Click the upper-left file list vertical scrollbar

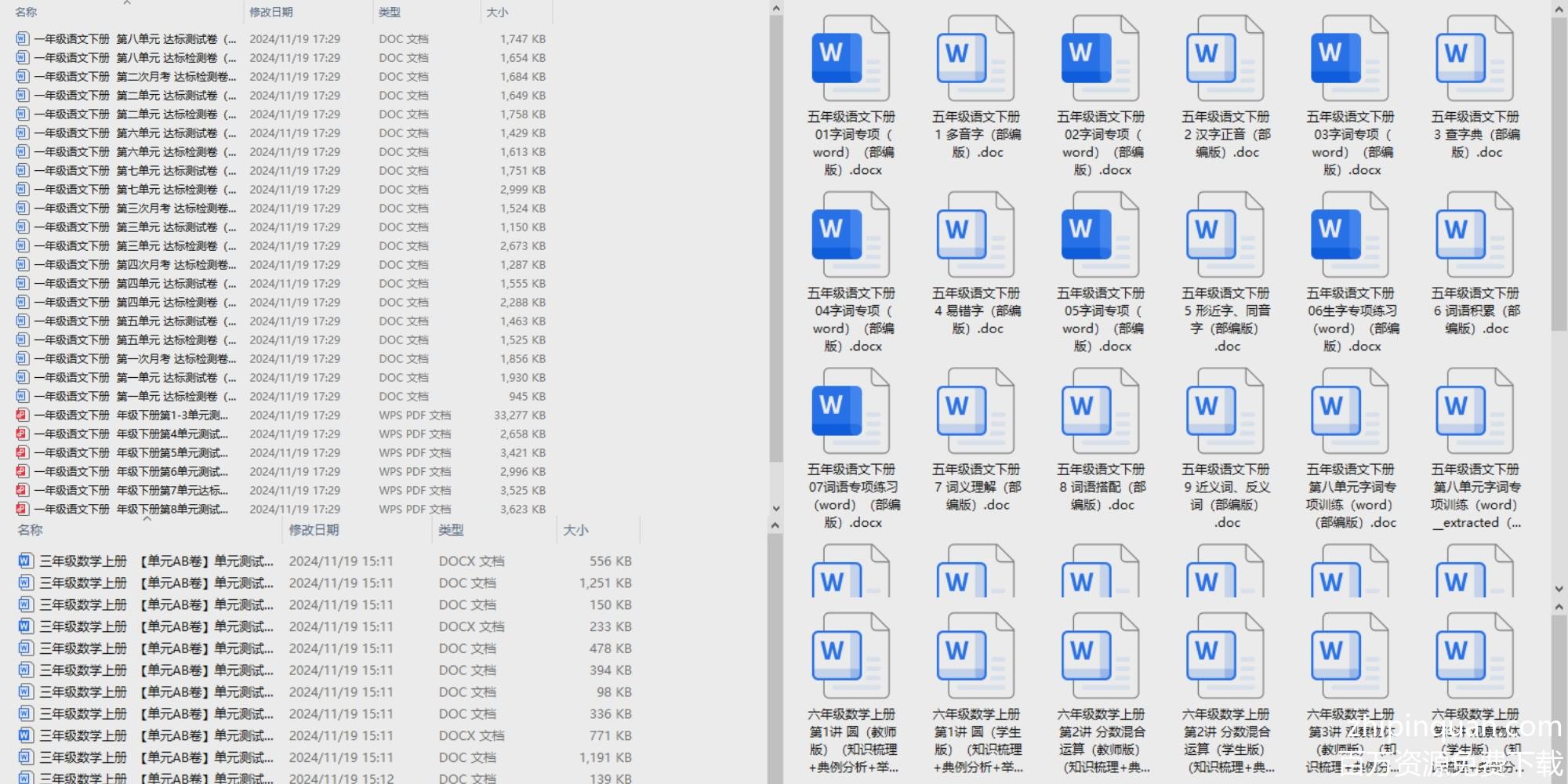(x=775, y=235)
